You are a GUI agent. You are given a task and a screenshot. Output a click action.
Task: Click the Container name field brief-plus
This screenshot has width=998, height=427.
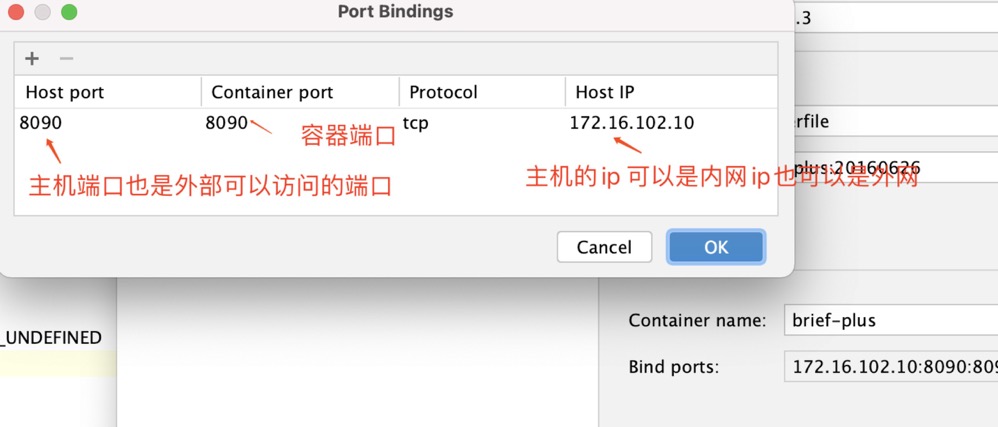coord(890,321)
